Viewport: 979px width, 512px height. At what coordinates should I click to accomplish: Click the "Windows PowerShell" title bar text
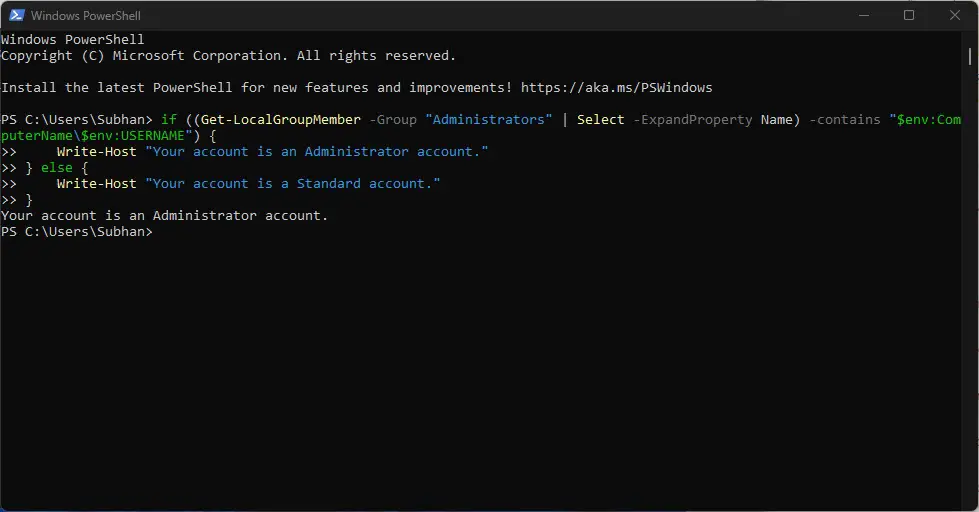(x=86, y=15)
